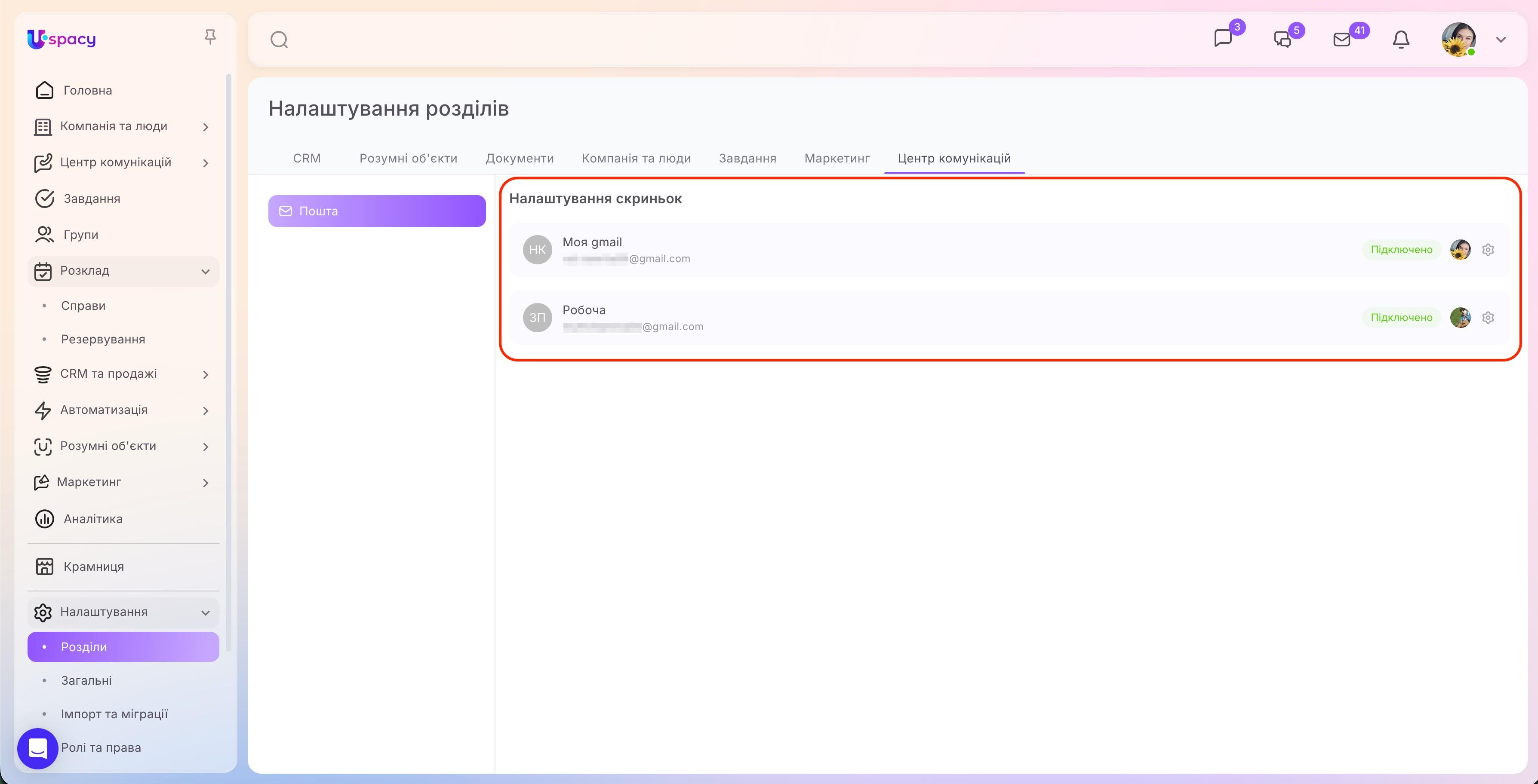This screenshot has height=784, width=1538.
Task: Click the Автоматизація lightning icon
Action: click(43, 410)
